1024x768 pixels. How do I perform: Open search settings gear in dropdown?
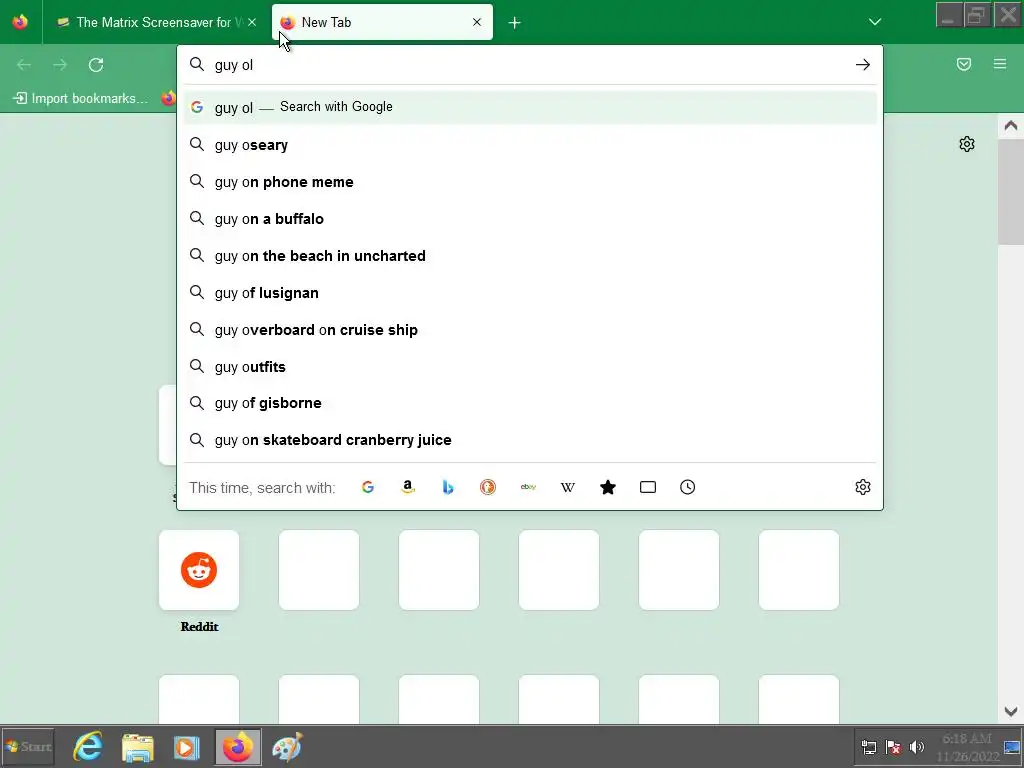(863, 487)
